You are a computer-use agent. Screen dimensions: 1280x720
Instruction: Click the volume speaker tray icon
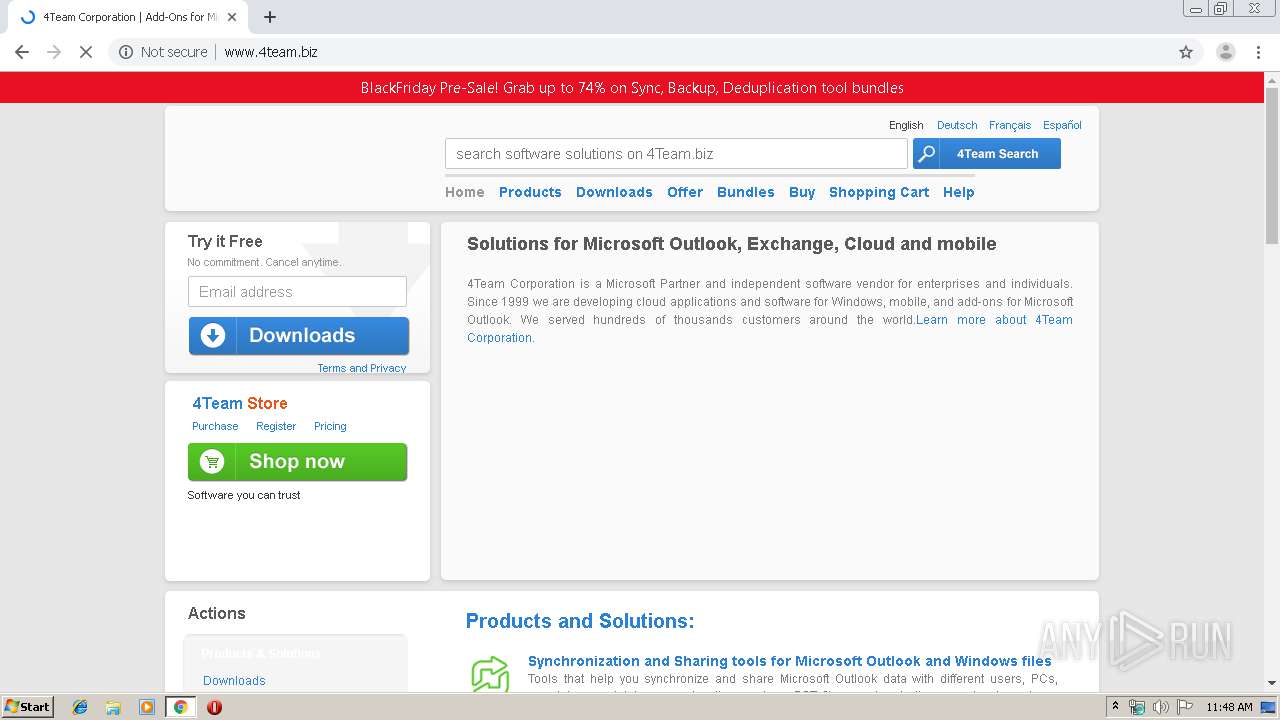click(x=1160, y=707)
